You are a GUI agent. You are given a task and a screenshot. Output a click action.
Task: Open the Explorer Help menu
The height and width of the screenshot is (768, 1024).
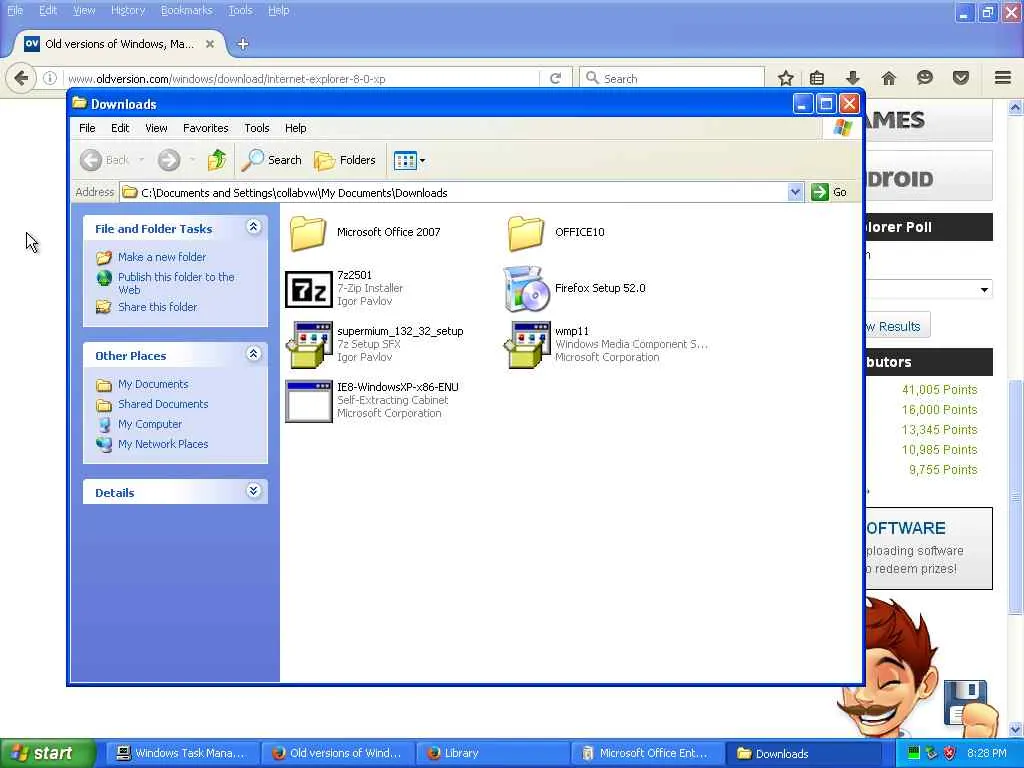pos(296,128)
